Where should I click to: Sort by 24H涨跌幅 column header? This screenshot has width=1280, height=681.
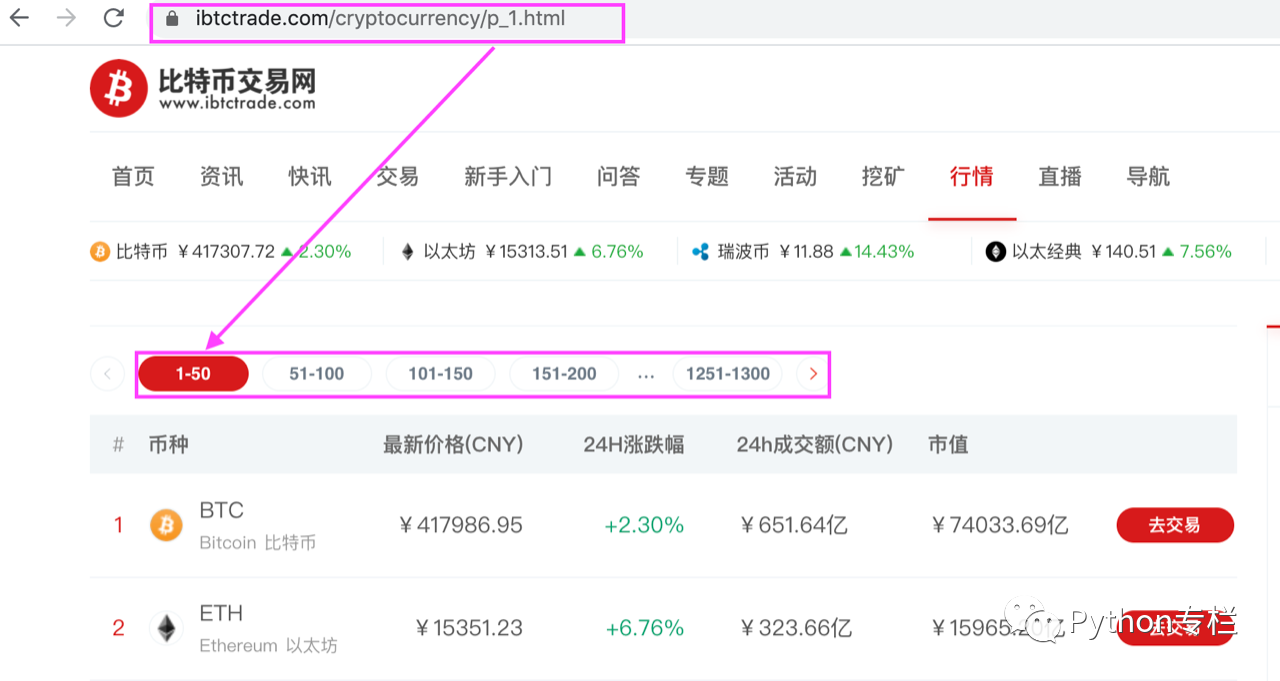point(633,445)
